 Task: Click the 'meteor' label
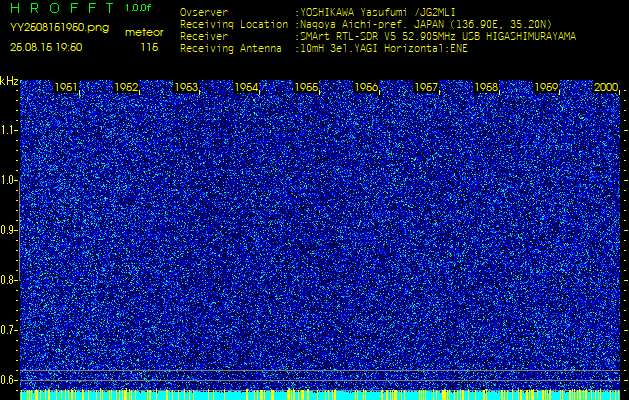[144, 33]
